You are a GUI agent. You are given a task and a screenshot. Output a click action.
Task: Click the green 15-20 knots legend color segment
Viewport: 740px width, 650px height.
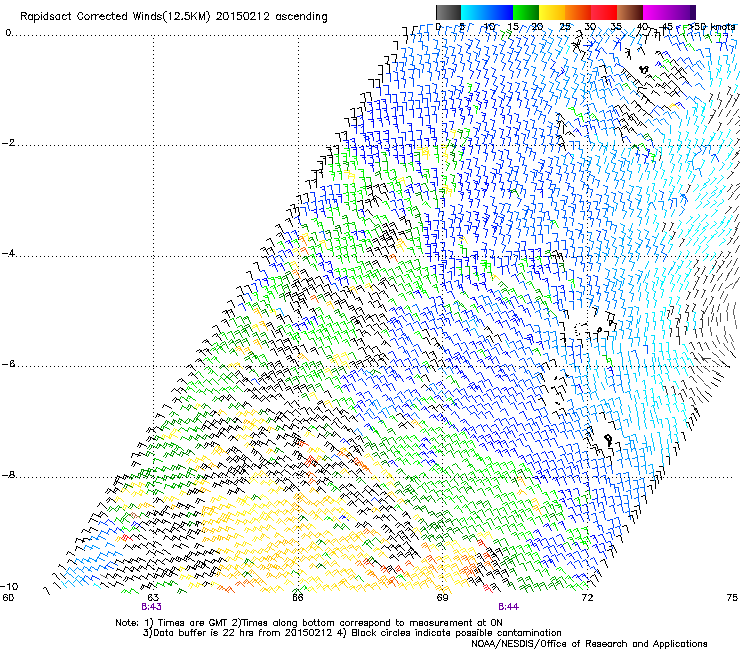[x=526, y=12]
